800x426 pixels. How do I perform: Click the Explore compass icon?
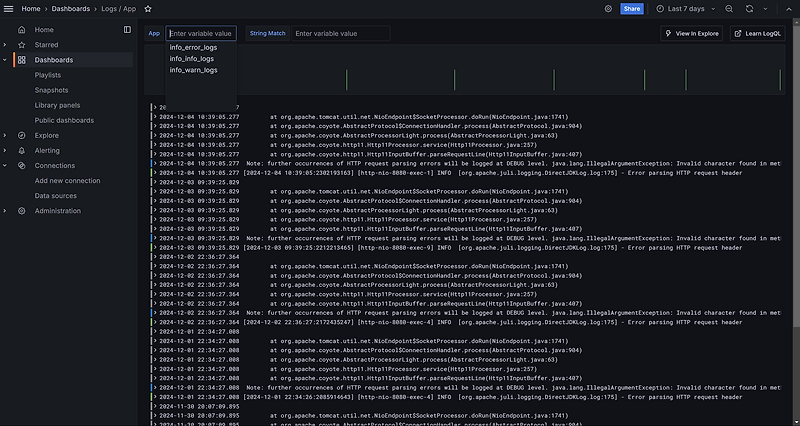[21, 135]
